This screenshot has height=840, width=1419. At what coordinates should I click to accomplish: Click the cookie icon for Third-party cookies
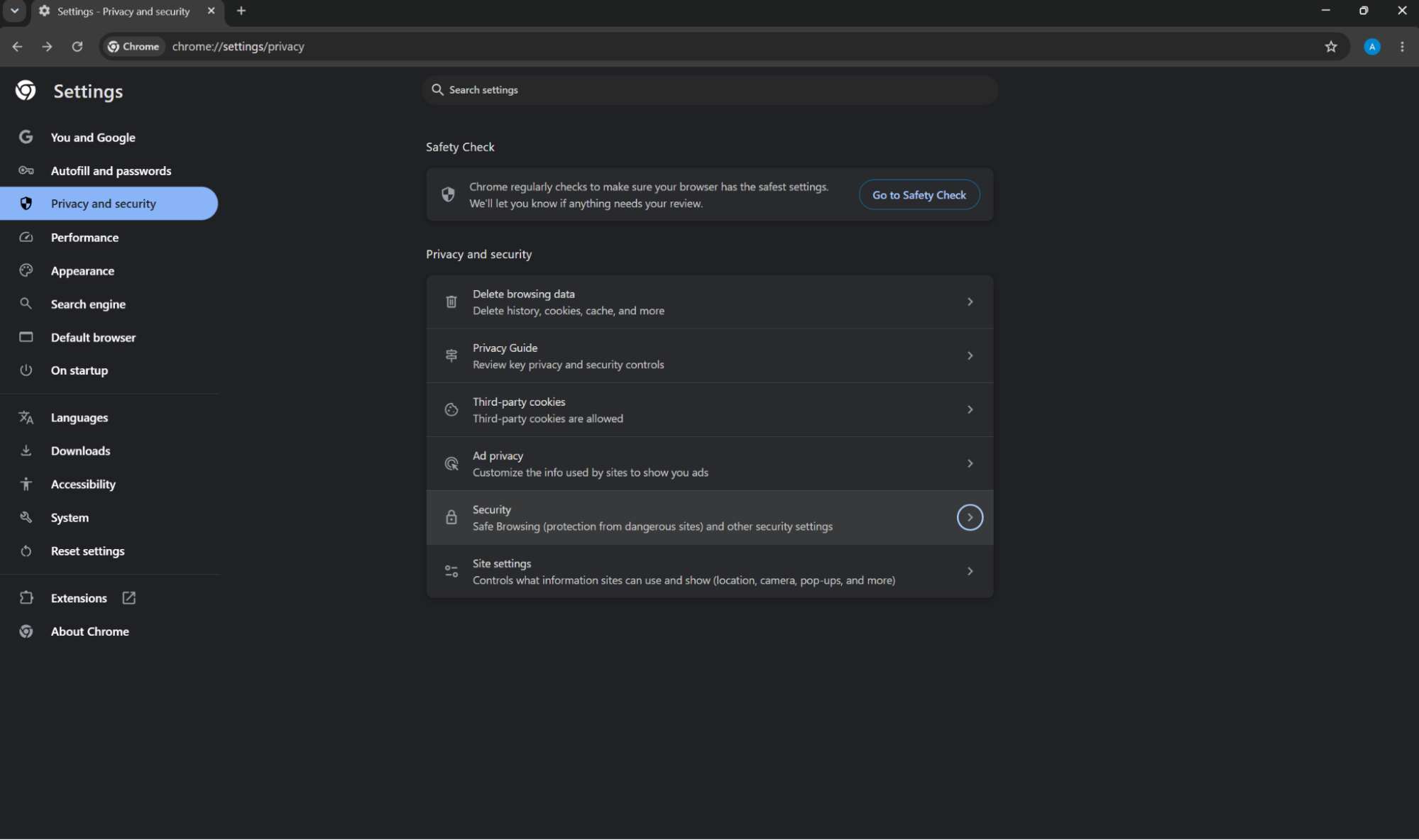[451, 409]
